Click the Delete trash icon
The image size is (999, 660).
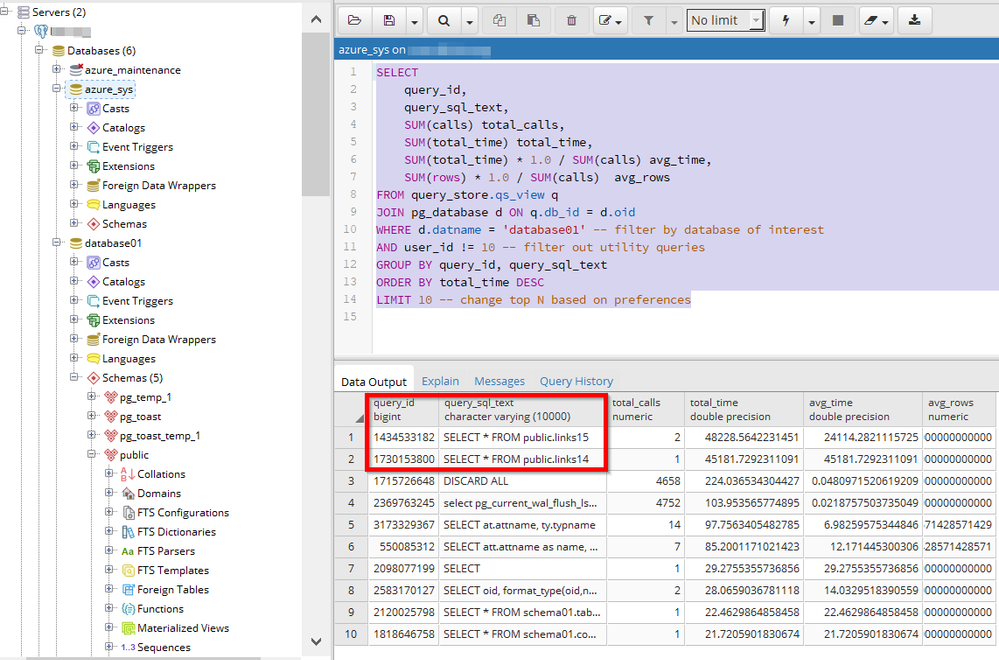(571, 20)
